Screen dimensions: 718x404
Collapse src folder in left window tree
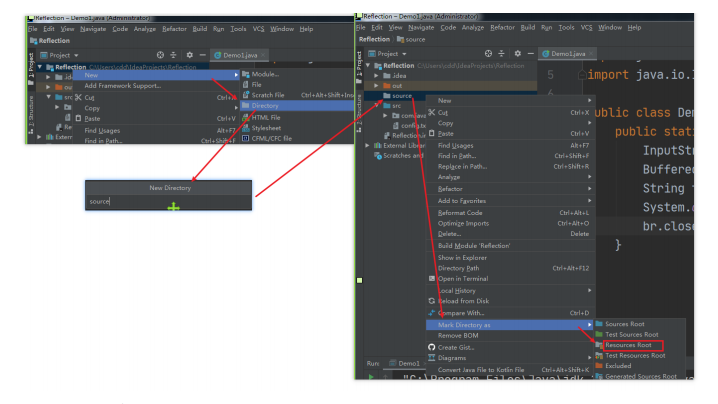pyautogui.click(x=49, y=97)
